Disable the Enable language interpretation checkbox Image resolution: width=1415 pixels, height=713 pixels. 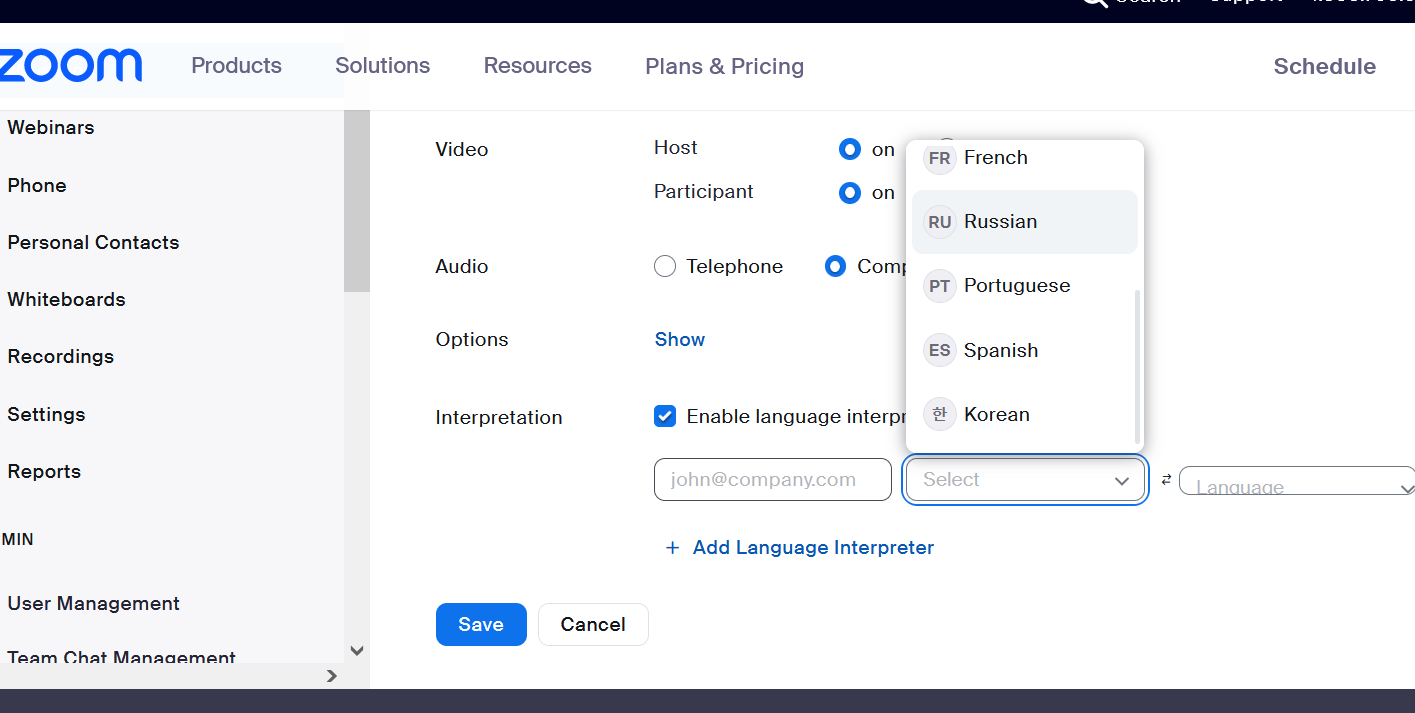[665, 415]
